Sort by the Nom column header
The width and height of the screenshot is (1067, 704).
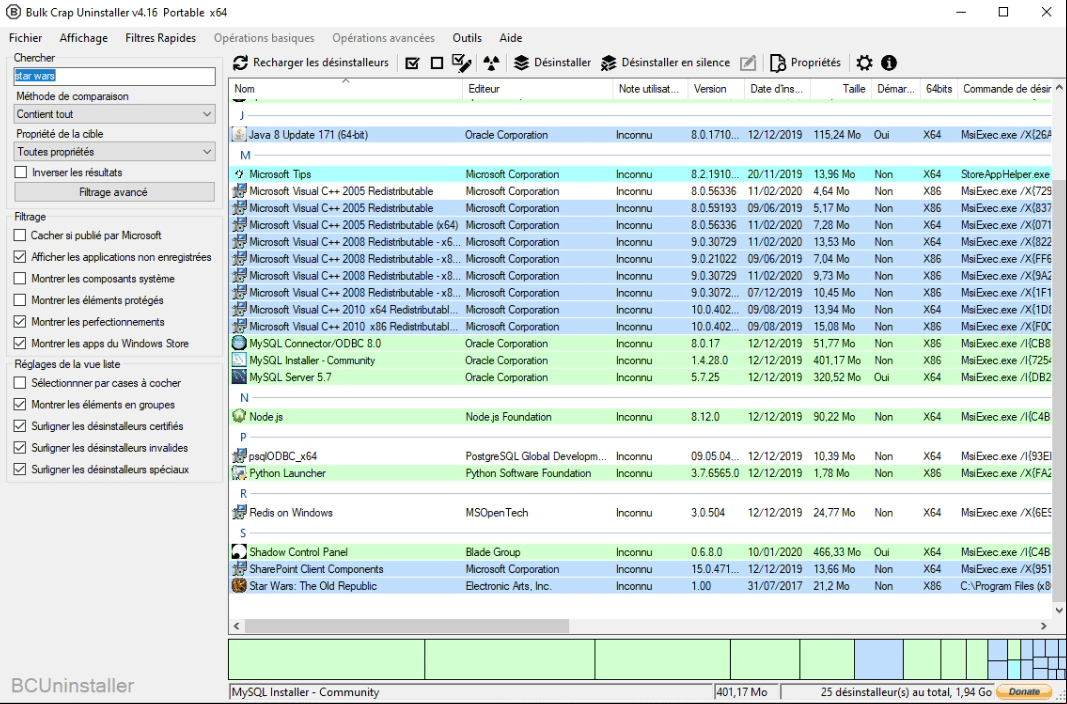pos(346,88)
